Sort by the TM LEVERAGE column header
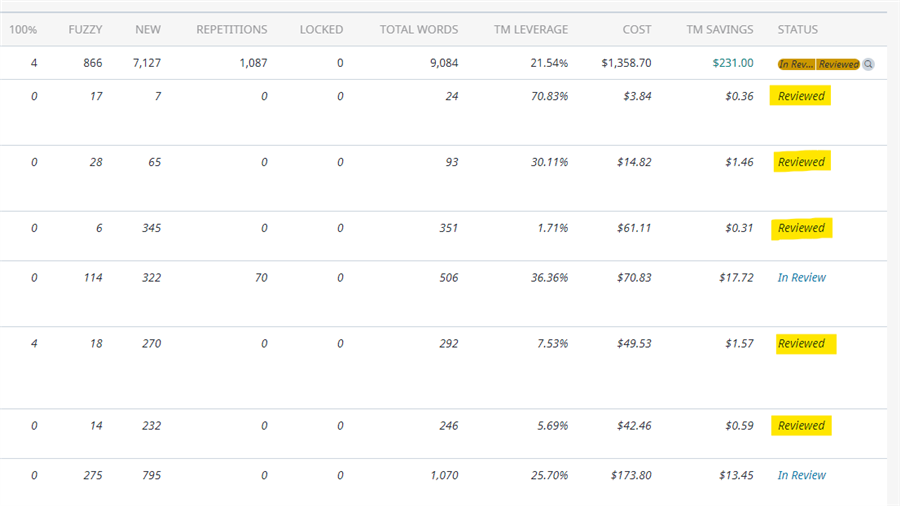Image resolution: width=900 pixels, height=506 pixels. tap(530, 30)
